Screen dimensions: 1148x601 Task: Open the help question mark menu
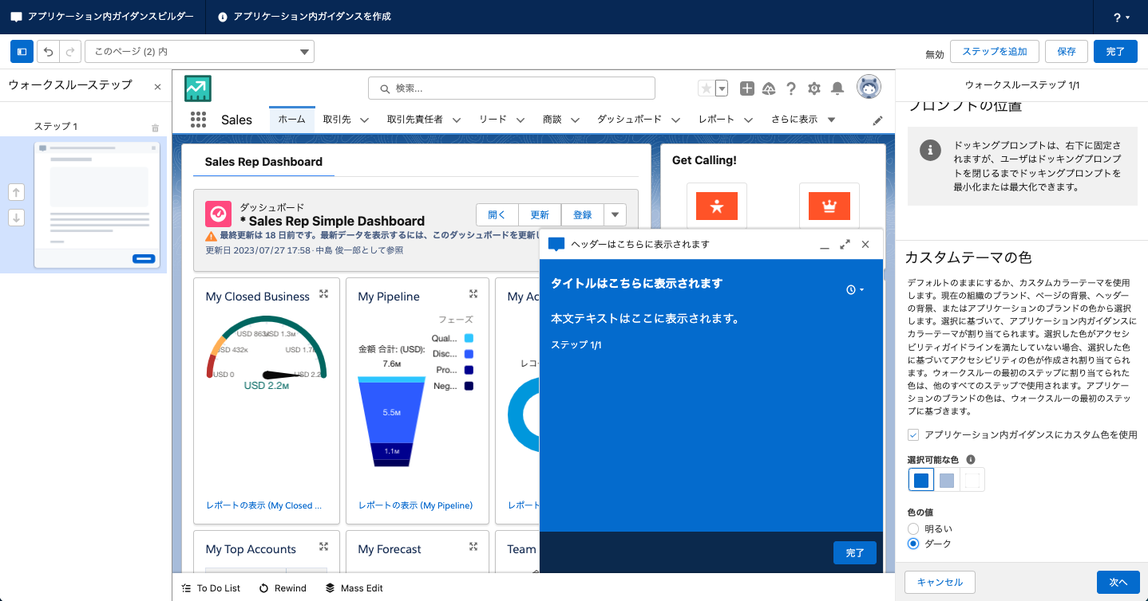coord(1120,17)
